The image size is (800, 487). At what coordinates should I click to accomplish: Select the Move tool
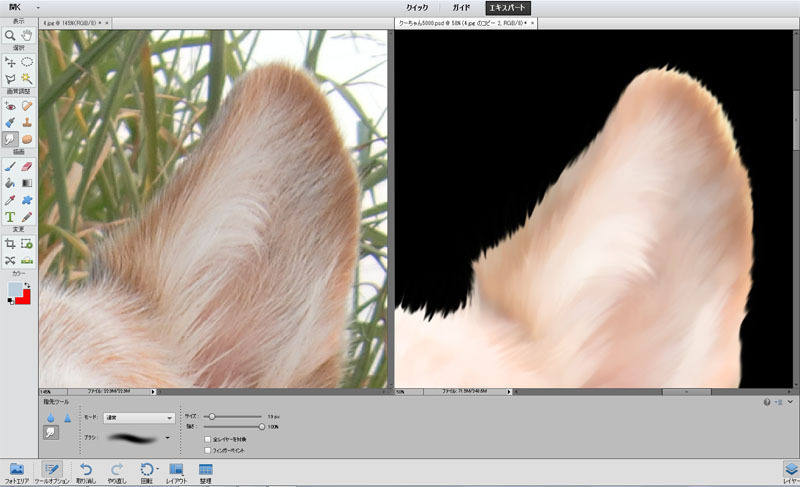[10, 62]
